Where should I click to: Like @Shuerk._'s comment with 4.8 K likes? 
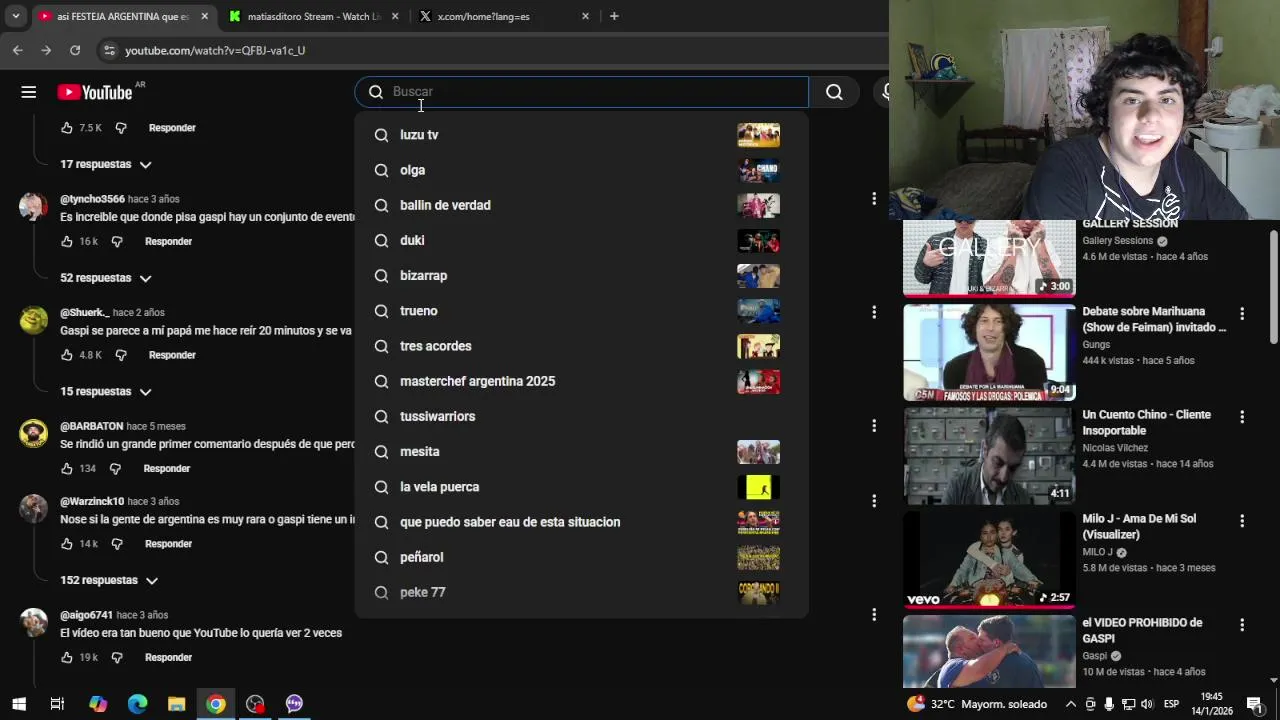[67, 355]
